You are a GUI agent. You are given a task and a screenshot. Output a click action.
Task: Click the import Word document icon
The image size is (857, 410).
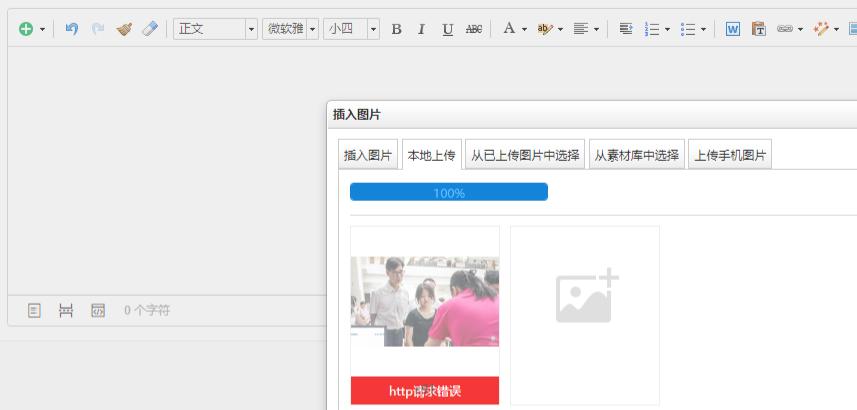pyautogui.click(x=733, y=29)
